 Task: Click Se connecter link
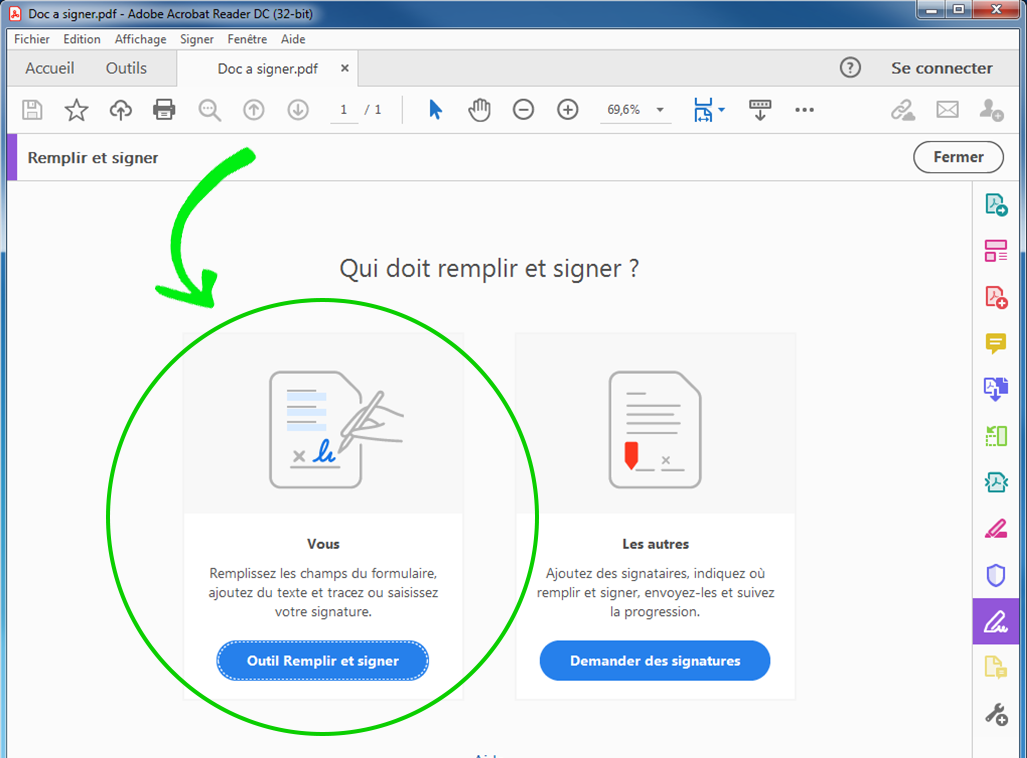pos(941,68)
